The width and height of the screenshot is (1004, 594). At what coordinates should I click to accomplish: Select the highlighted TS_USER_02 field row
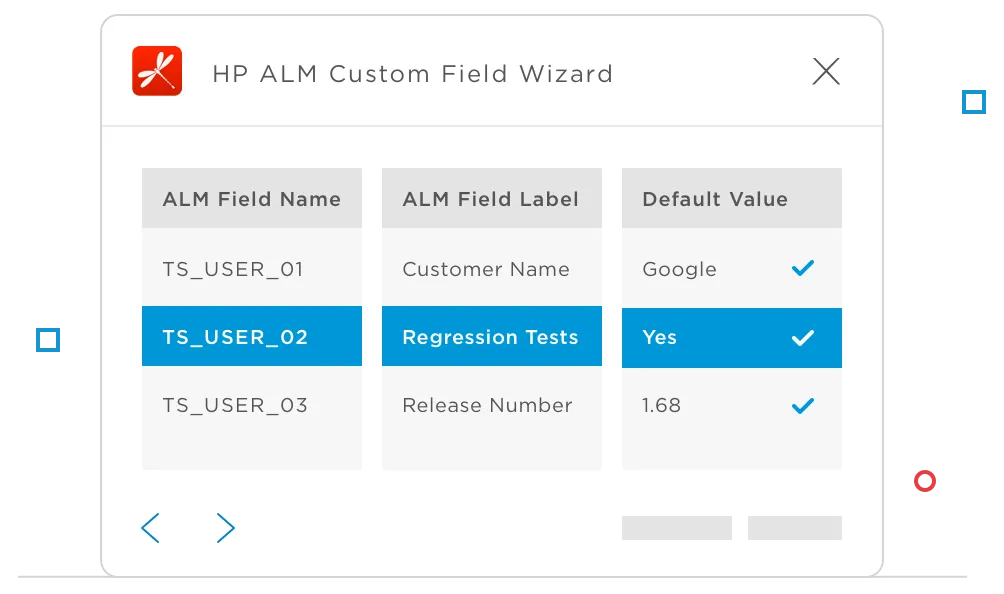(235, 337)
